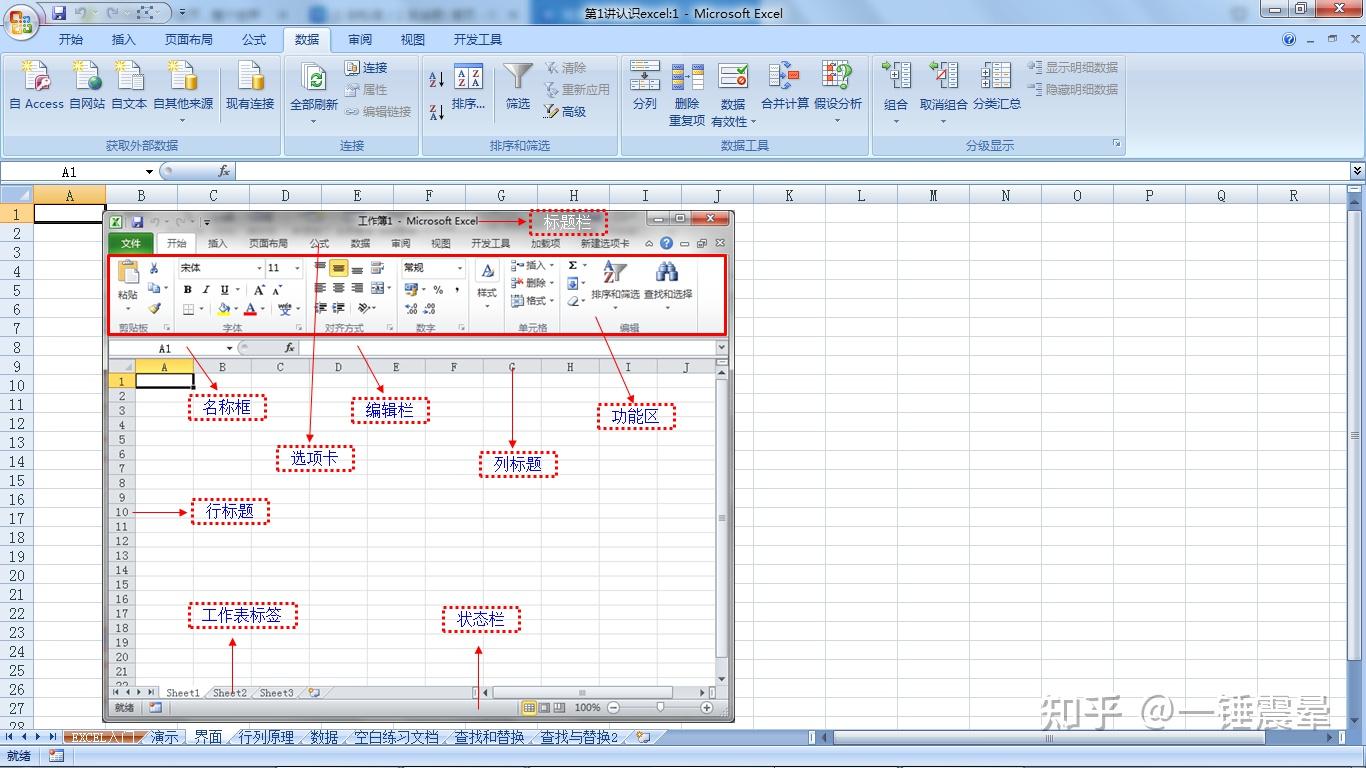Select cell A1 in the worksheet

click(69, 214)
